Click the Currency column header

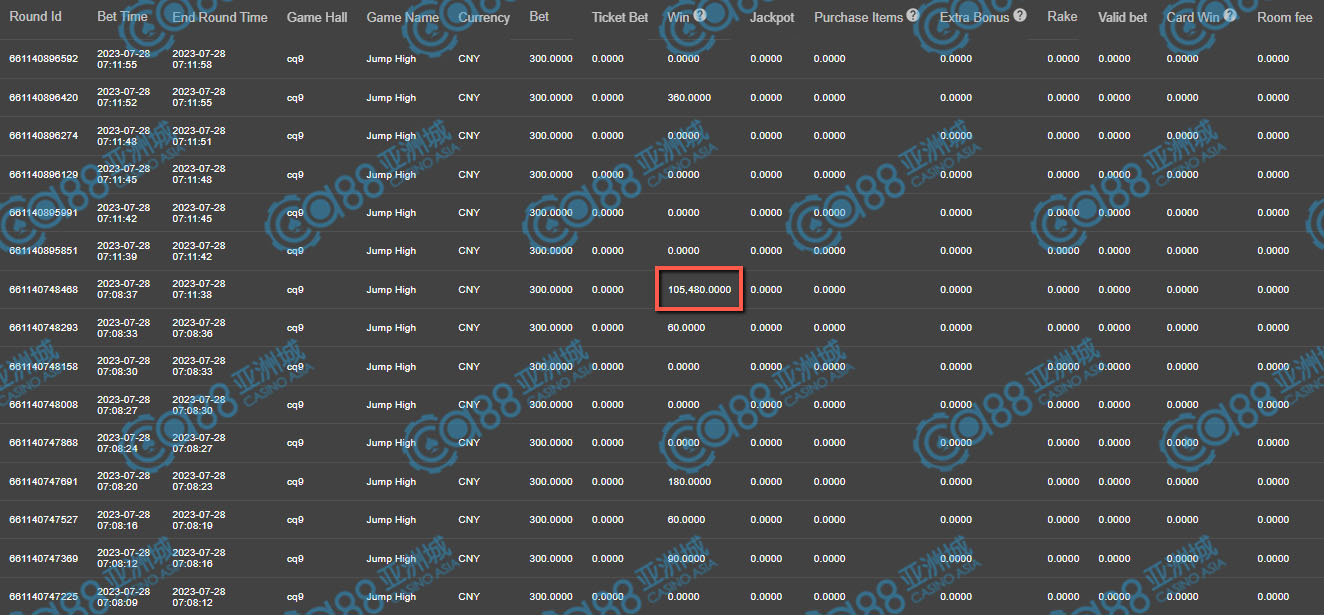[x=484, y=17]
